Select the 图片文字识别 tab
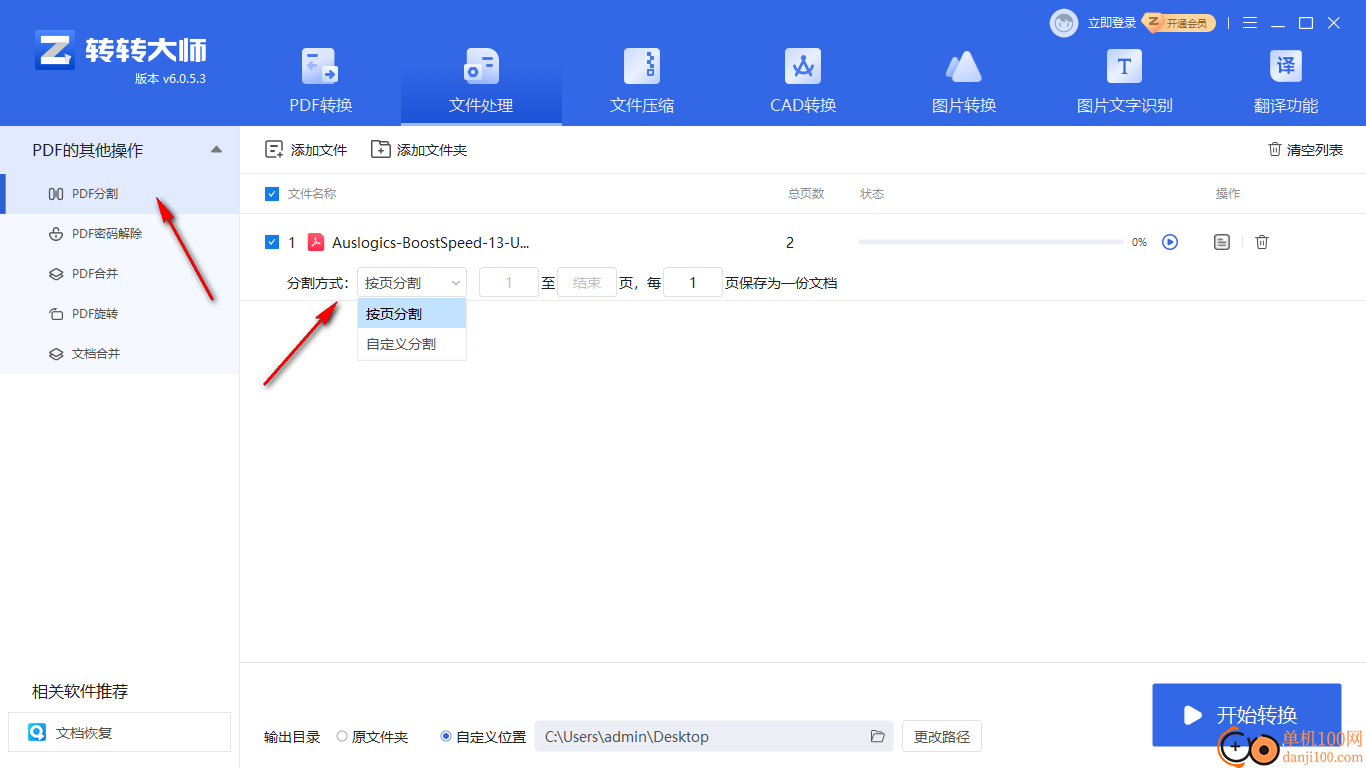The width and height of the screenshot is (1366, 768). pyautogui.click(x=1124, y=81)
